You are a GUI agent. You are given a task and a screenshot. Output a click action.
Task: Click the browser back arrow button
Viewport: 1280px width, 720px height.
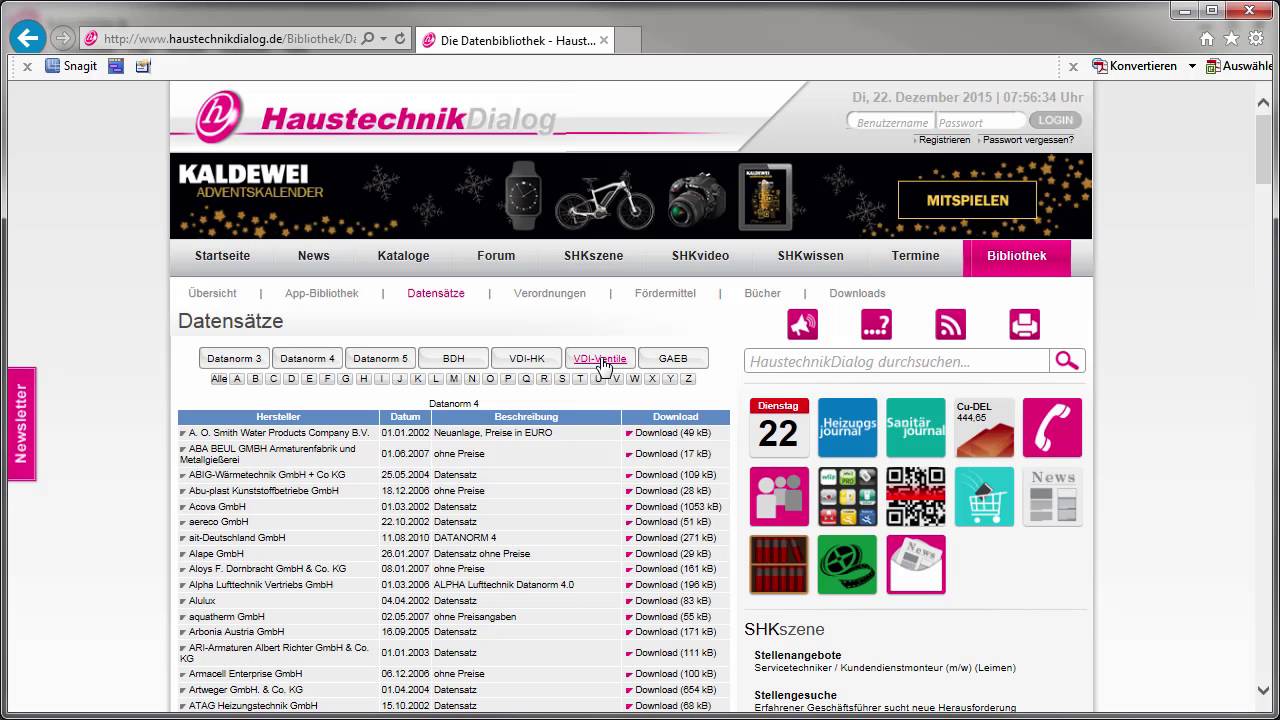click(x=28, y=39)
